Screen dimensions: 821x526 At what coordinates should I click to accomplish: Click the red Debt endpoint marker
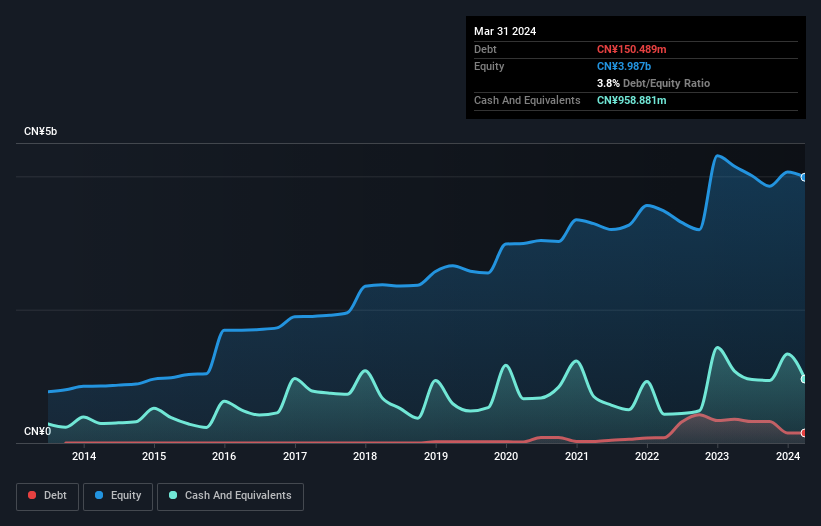tap(804, 433)
